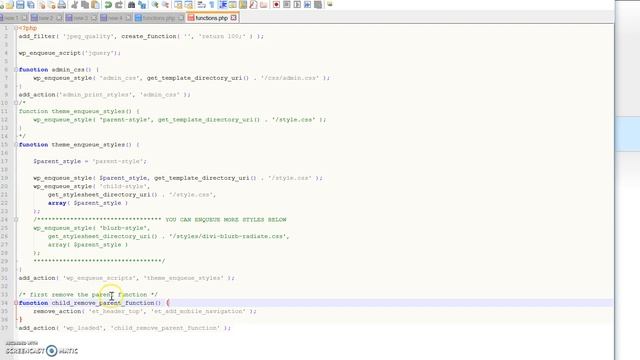The image size is (640, 360).
Task: Click the wp_enqueue_script jquery line
Action: [x=69, y=53]
